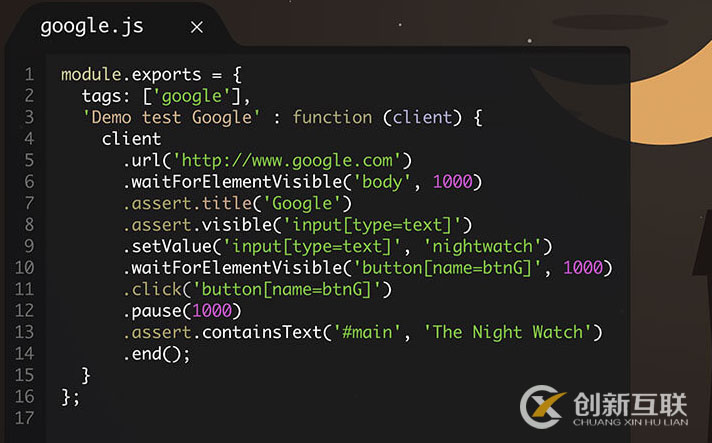Click the .url method call
Screen dimensions: 712x443
pos(141,160)
